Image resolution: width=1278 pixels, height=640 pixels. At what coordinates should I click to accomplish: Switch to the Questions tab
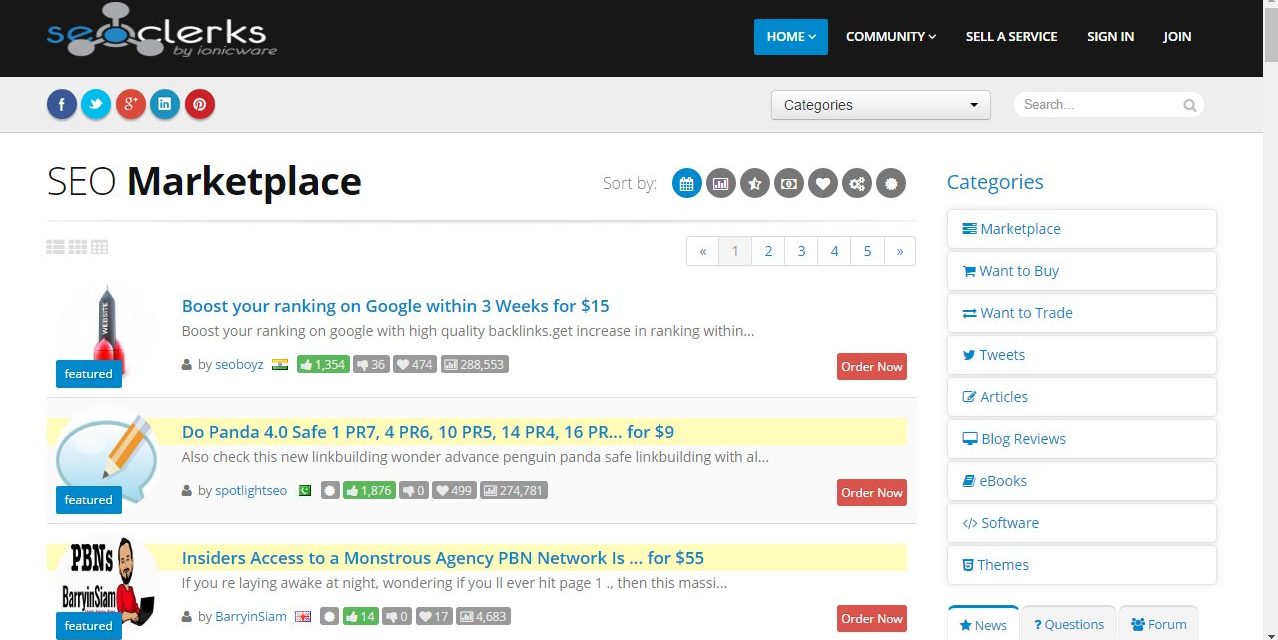point(1068,624)
